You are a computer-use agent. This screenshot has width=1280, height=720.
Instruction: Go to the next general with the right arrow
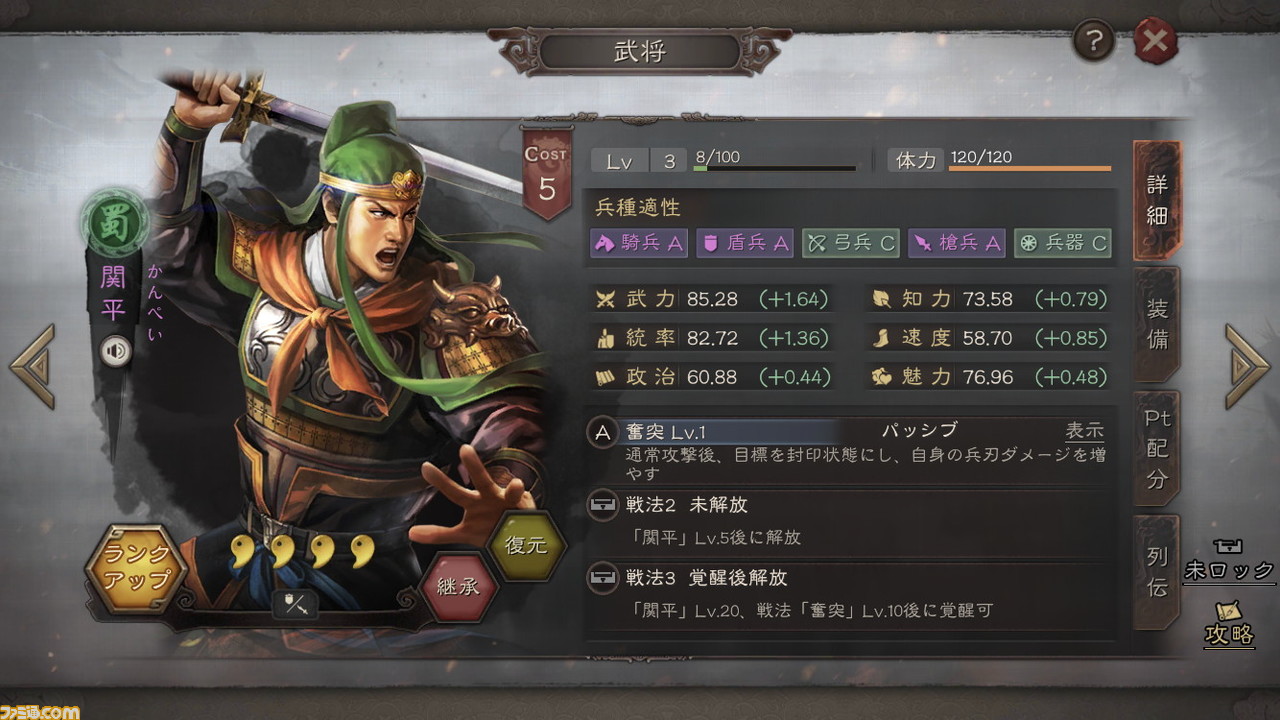1247,366
